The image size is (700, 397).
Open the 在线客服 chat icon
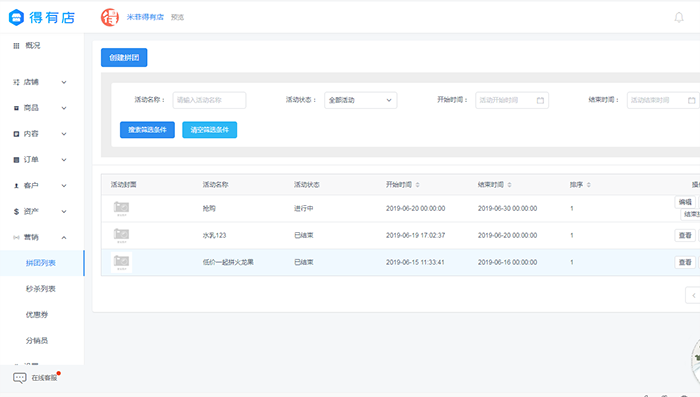tap(20, 378)
